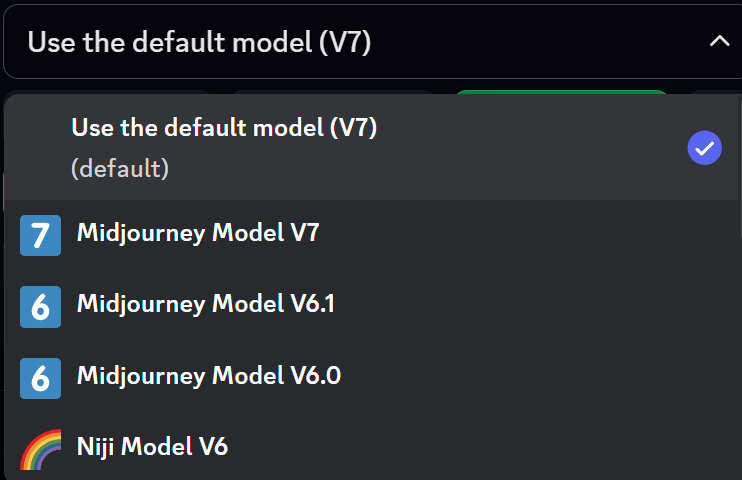Collapse the model dropdown with the up chevron
This screenshot has height=480, width=742.
click(718, 41)
